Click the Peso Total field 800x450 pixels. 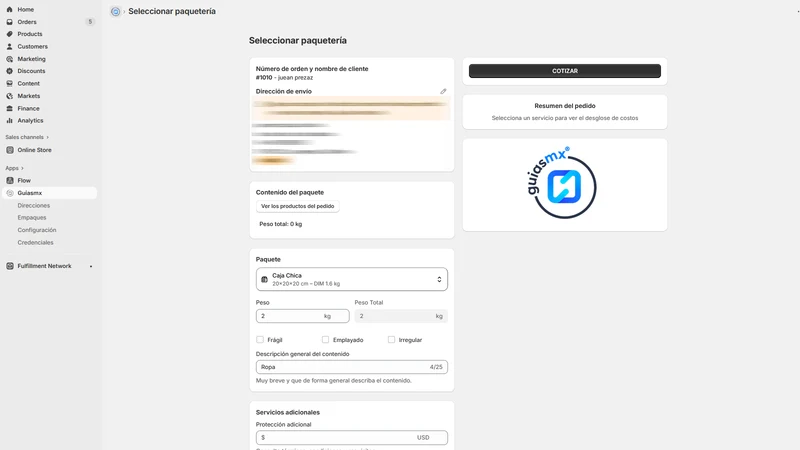coord(401,316)
